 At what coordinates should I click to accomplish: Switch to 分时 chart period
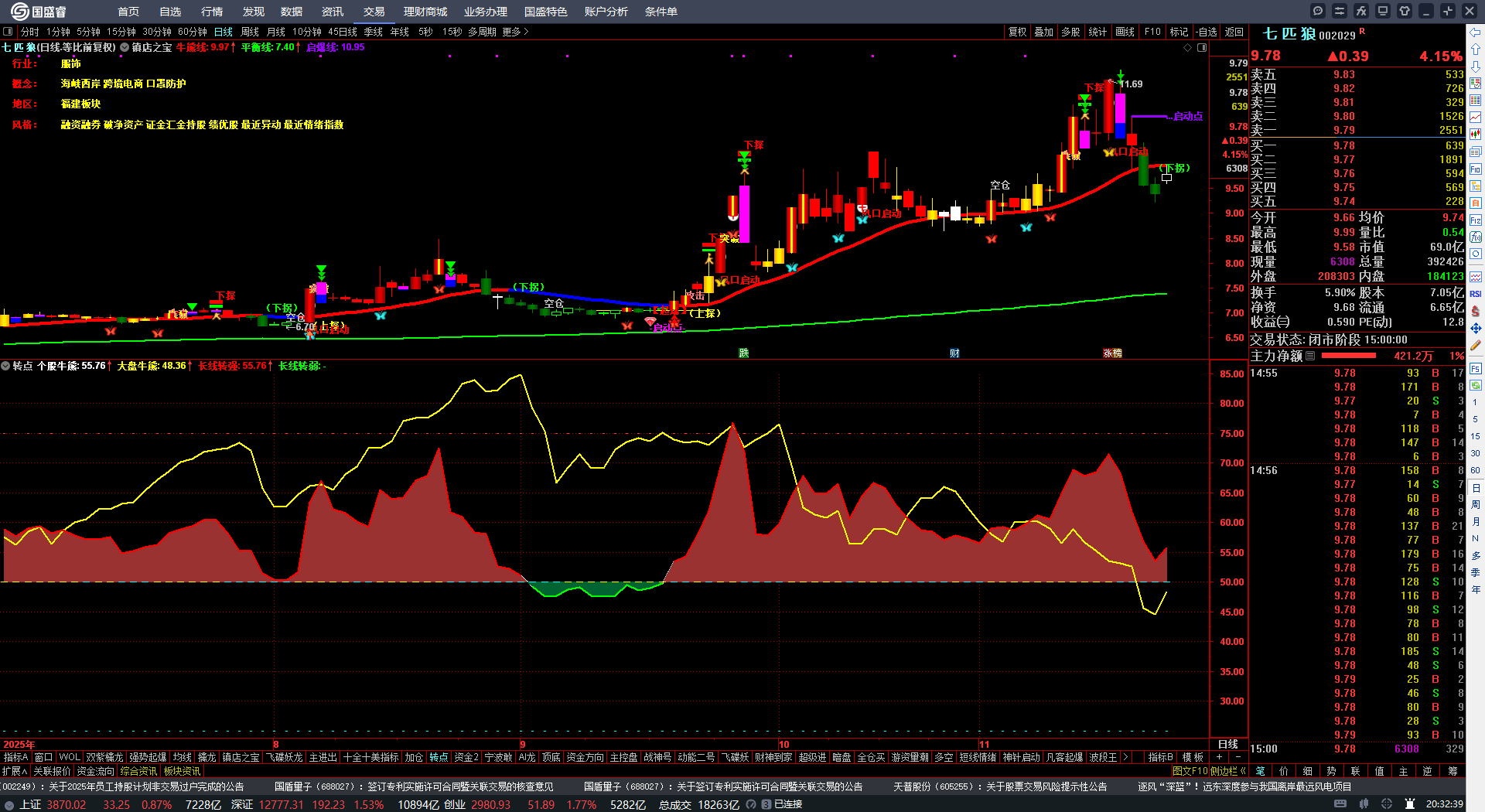pos(29,32)
